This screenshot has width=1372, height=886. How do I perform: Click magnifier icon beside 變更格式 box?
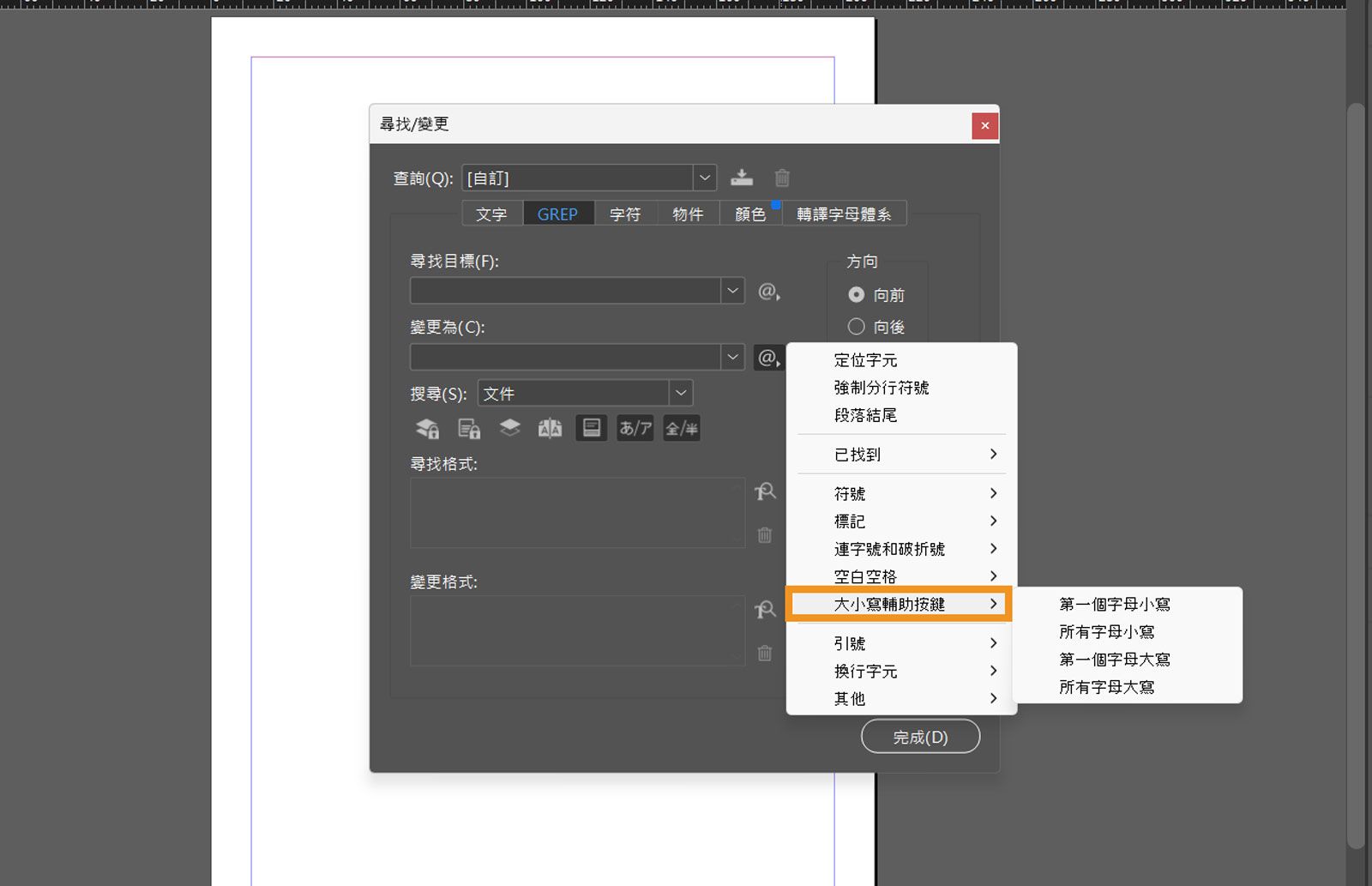click(x=764, y=610)
